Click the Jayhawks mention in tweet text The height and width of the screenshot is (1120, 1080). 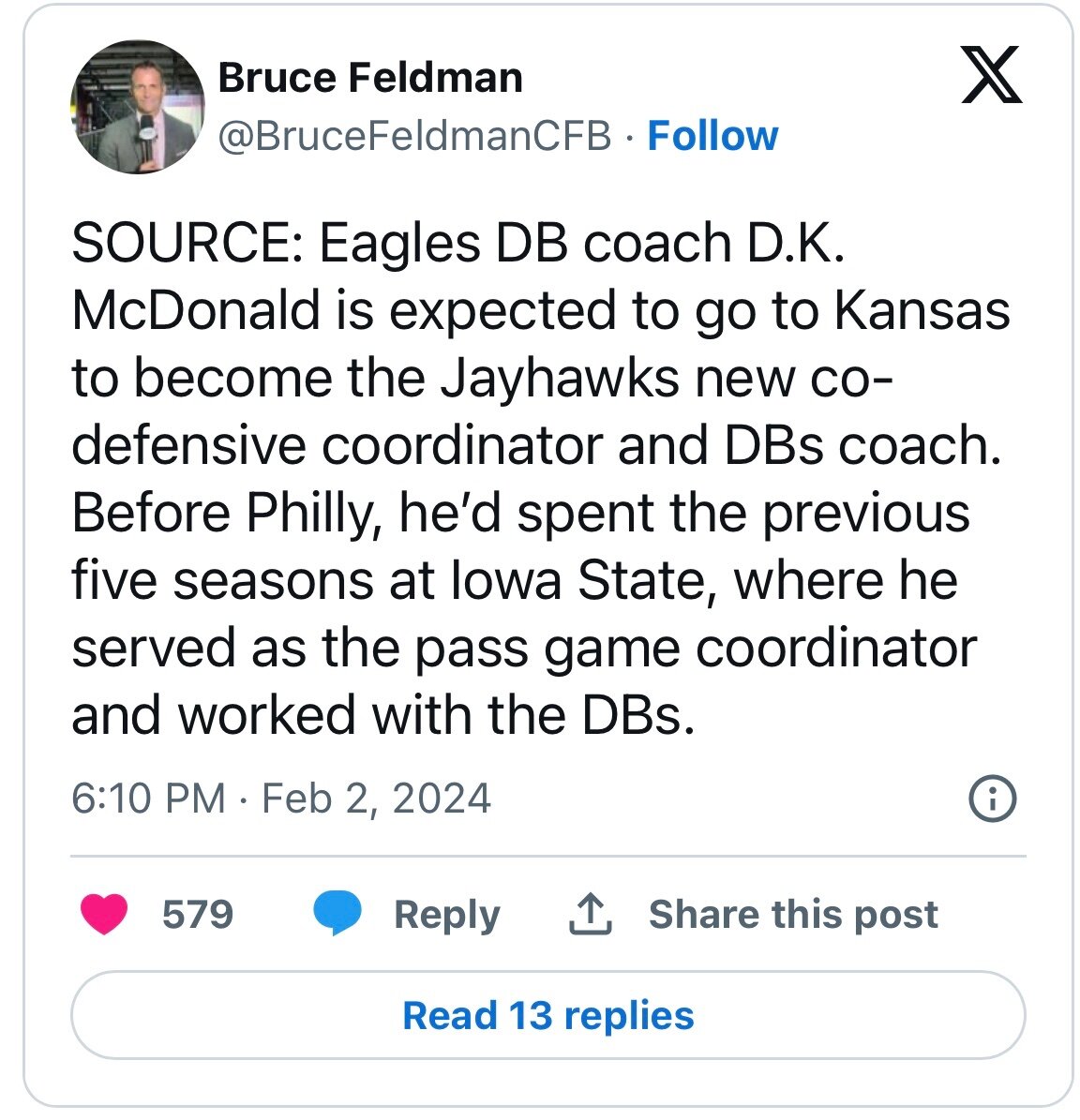[x=560, y=379]
